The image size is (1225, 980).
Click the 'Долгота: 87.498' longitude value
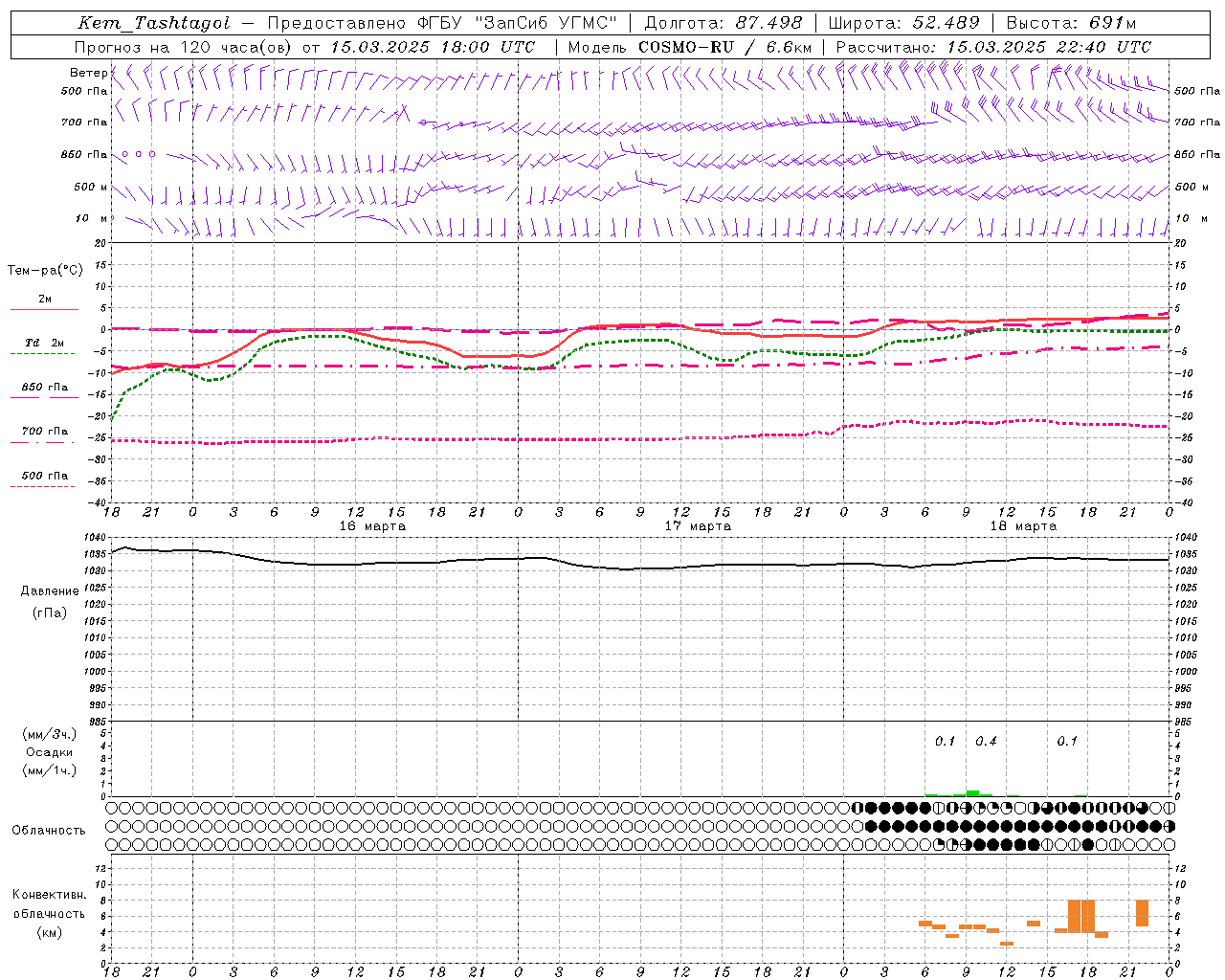pos(724,23)
